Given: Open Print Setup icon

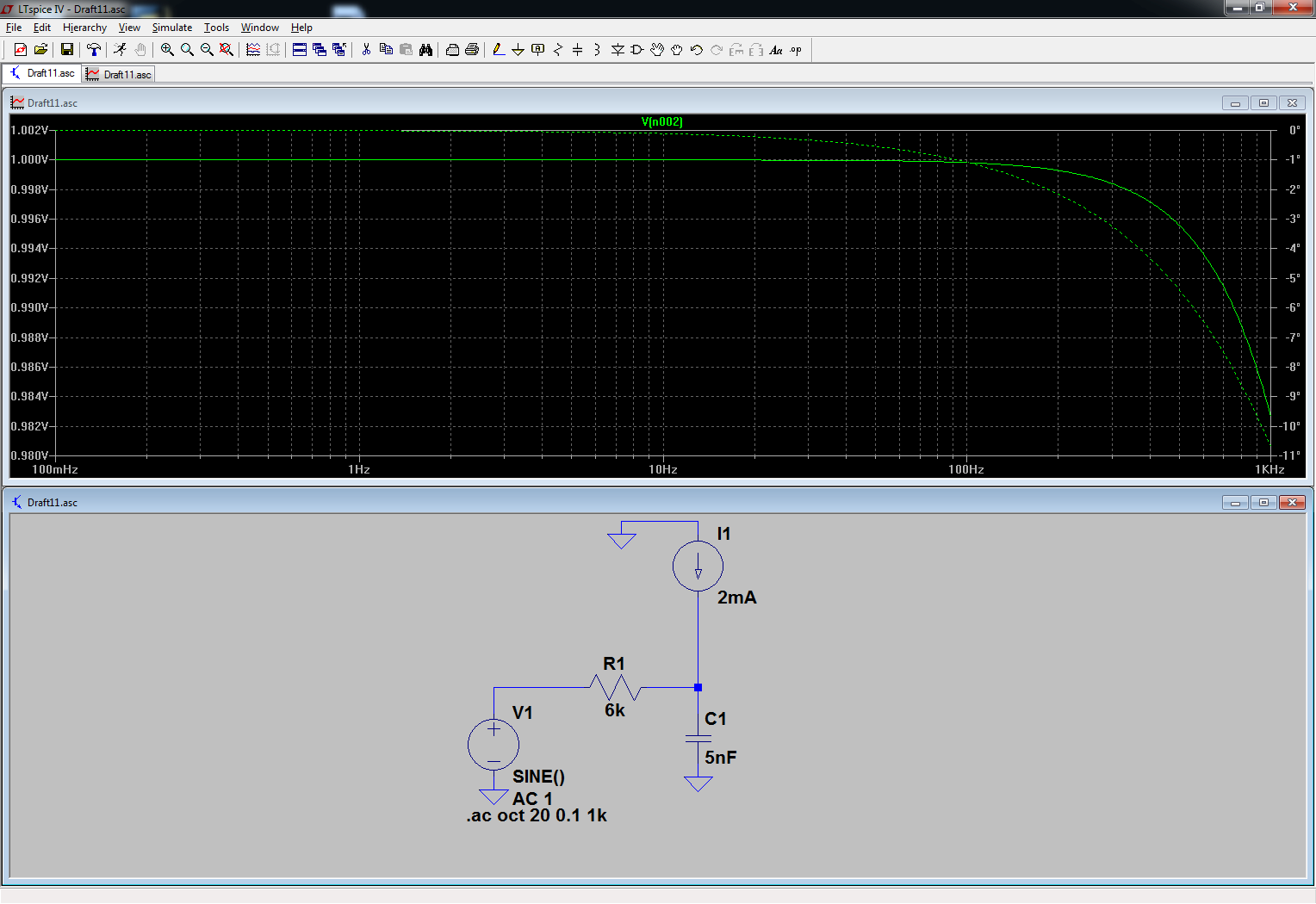Looking at the screenshot, I should [452, 50].
